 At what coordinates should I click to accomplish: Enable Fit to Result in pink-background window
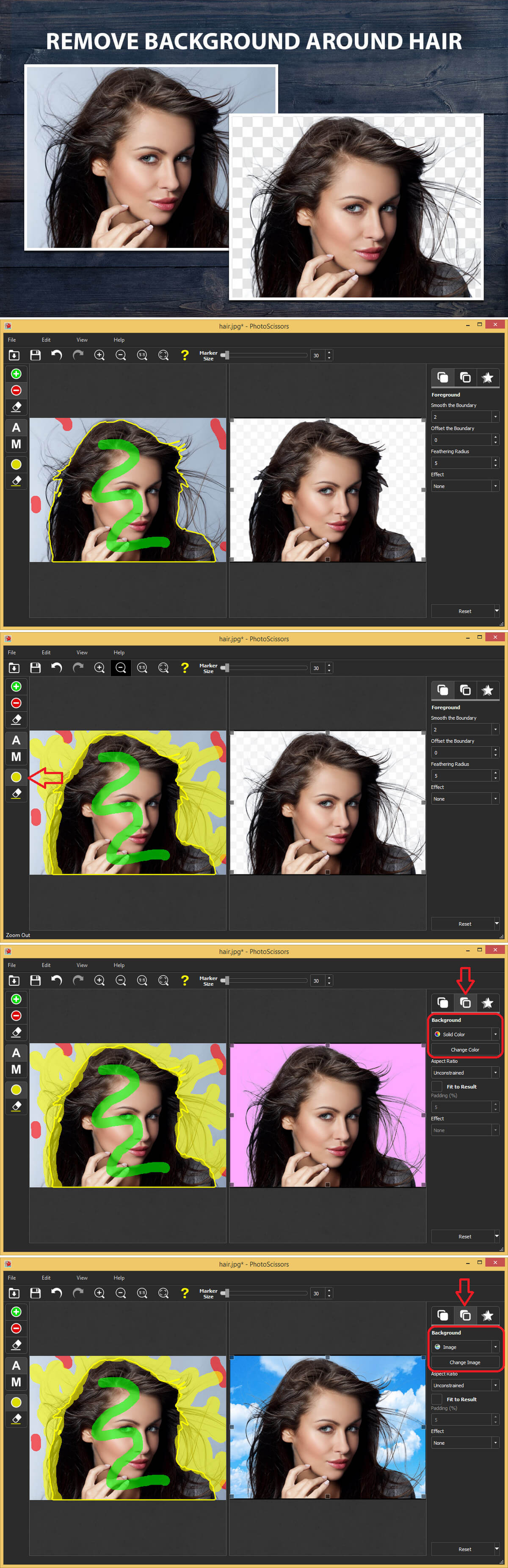point(437,1087)
